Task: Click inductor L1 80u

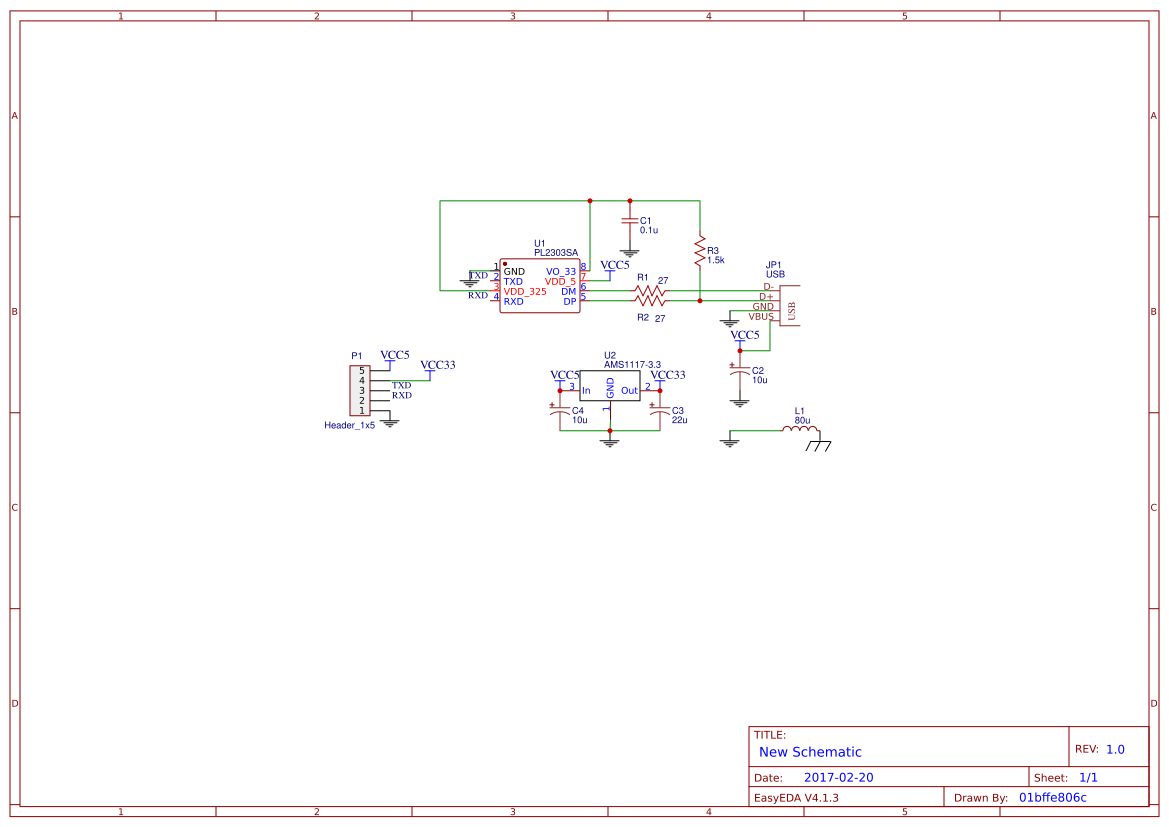Action: [799, 428]
